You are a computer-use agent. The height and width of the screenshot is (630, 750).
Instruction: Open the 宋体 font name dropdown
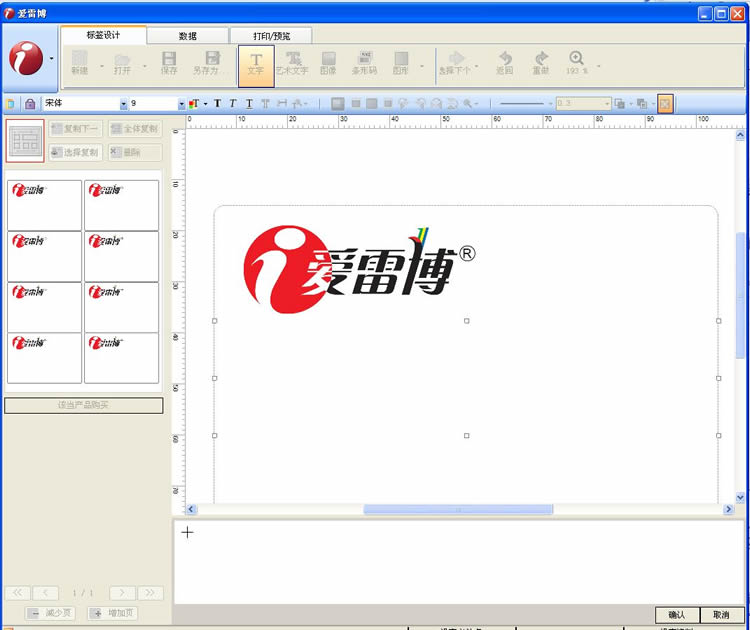(123, 104)
